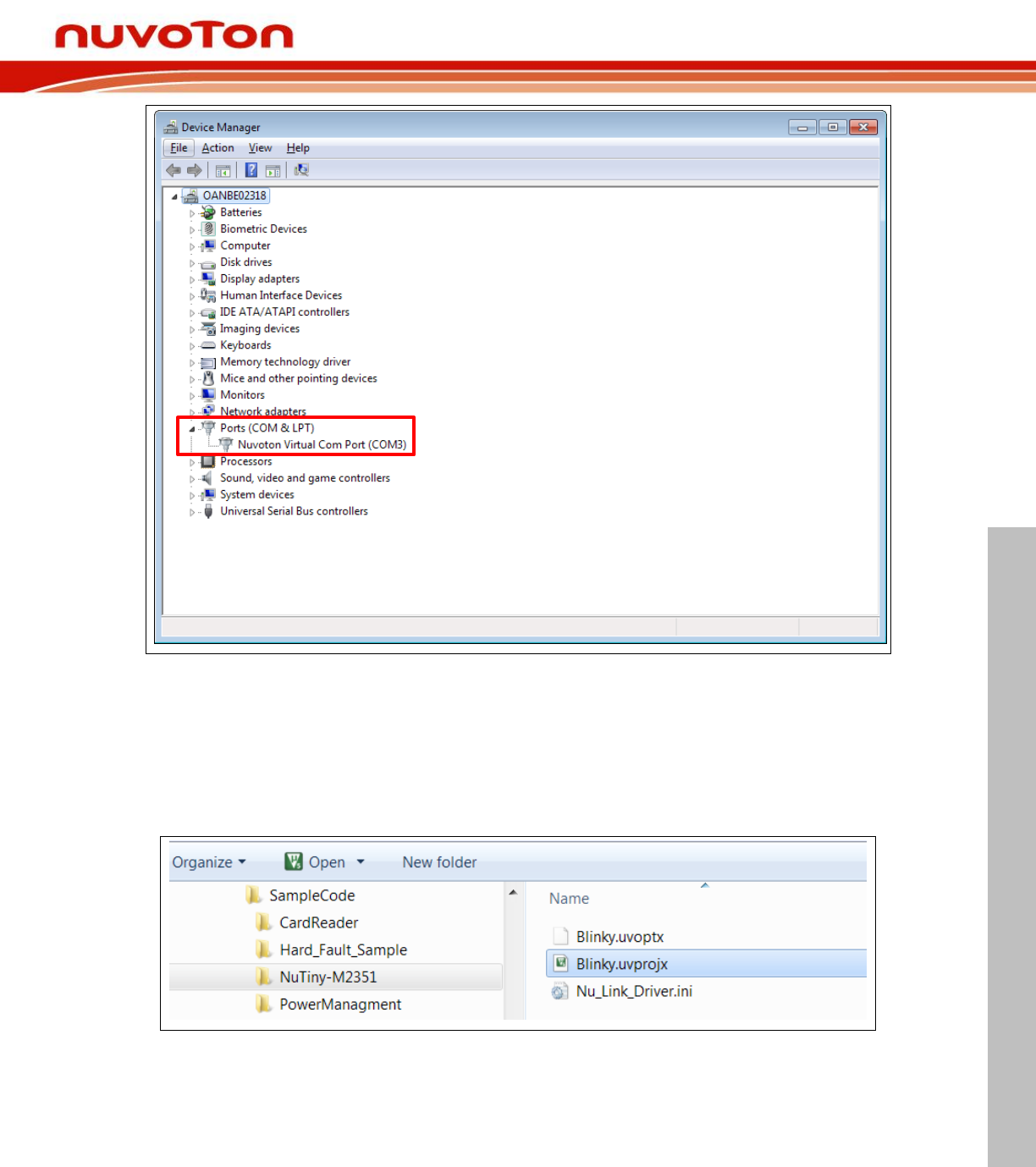The height and width of the screenshot is (1167, 1036).
Task: Click the Keyboards icon
Action: [x=208, y=345]
